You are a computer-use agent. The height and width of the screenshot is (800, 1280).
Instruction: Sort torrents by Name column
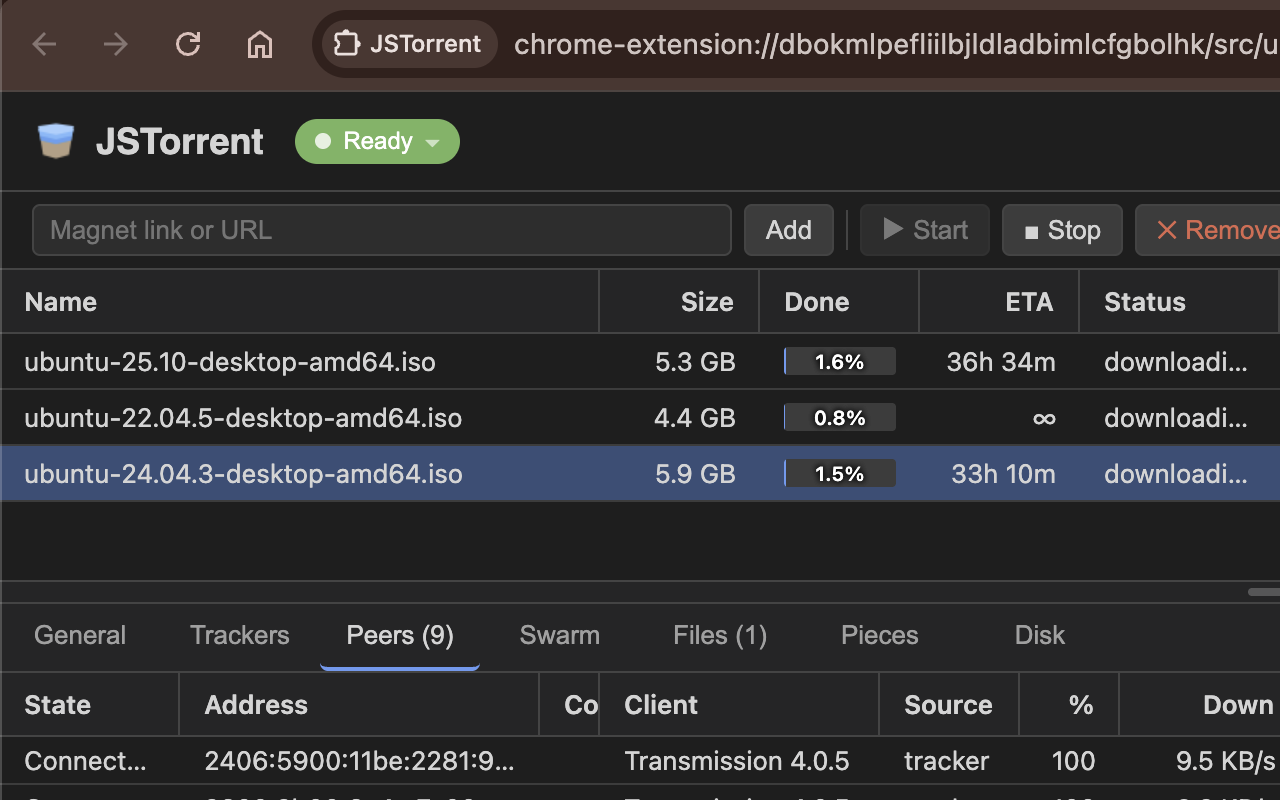click(x=61, y=302)
